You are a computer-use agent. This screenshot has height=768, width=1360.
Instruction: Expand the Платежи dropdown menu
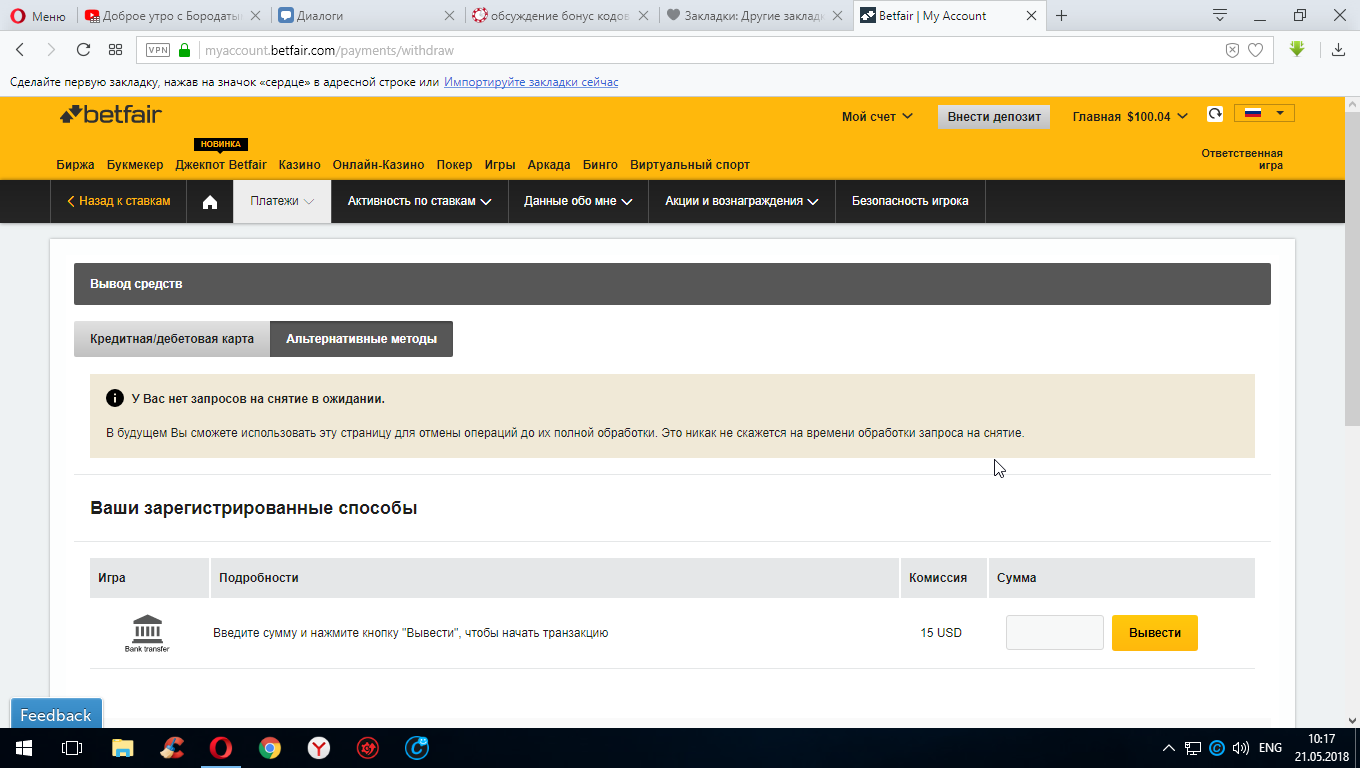pos(281,200)
